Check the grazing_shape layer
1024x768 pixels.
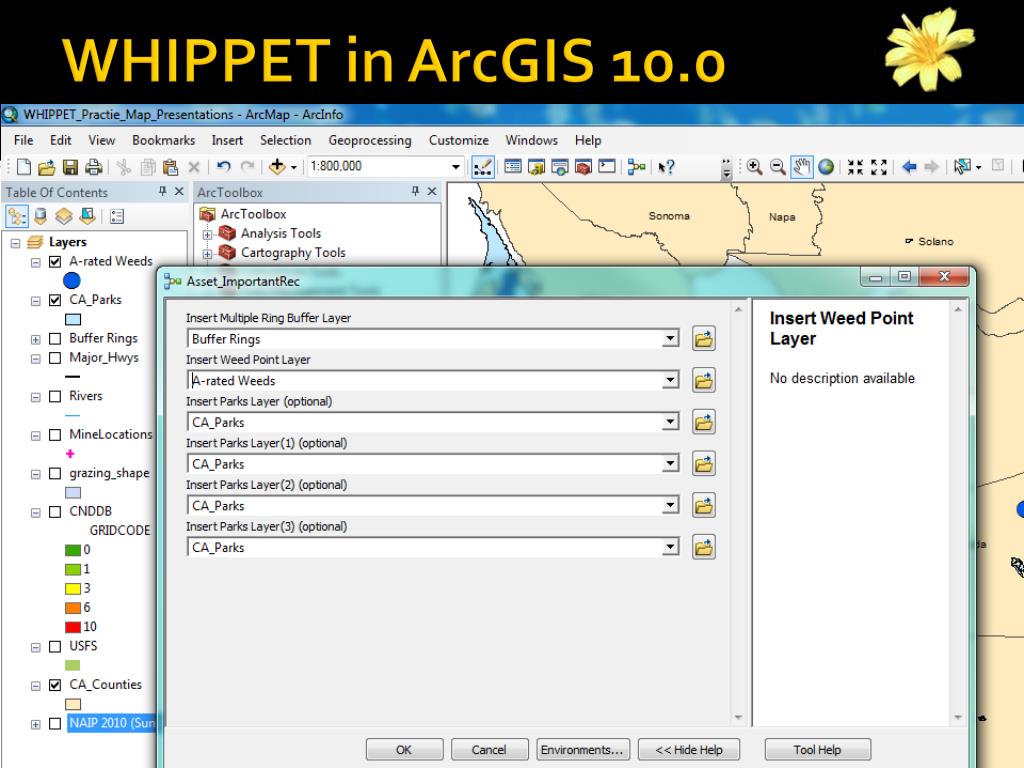tap(56, 473)
